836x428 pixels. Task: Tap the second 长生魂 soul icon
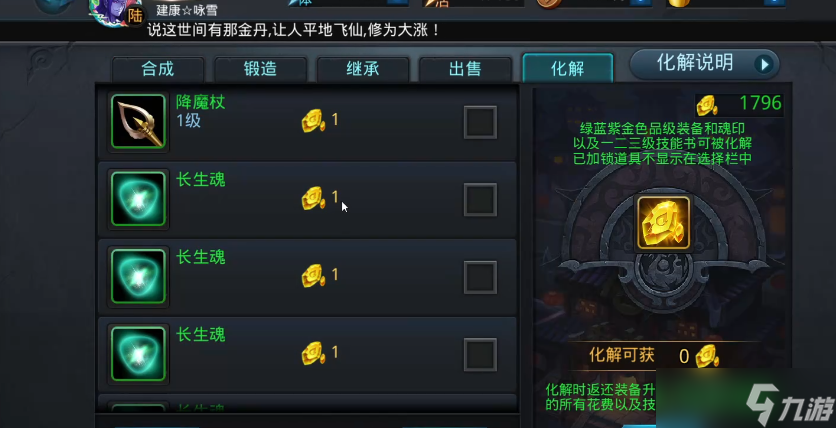pos(139,276)
